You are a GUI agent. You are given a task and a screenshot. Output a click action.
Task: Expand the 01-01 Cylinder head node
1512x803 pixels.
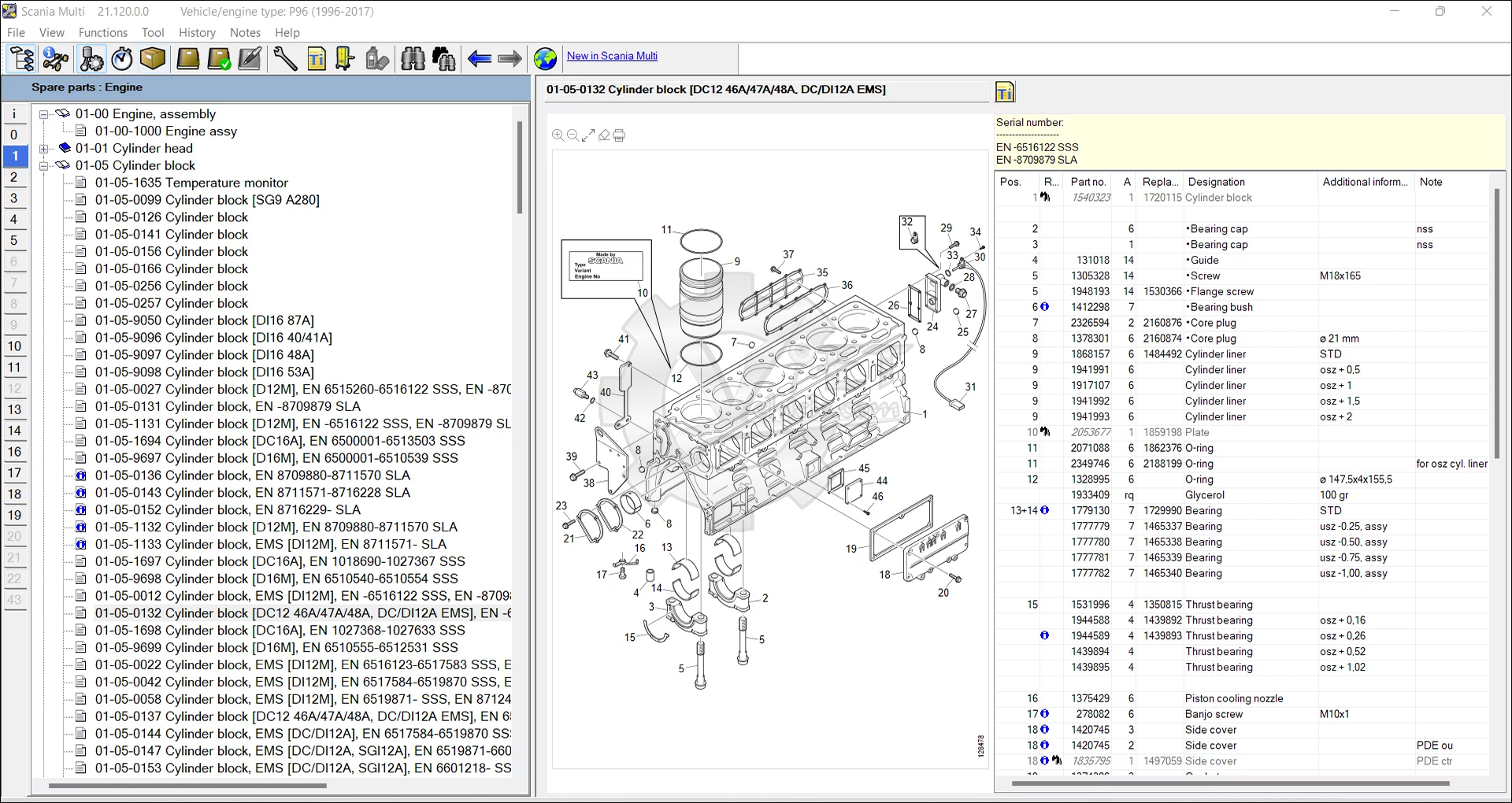(x=45, y=149)
